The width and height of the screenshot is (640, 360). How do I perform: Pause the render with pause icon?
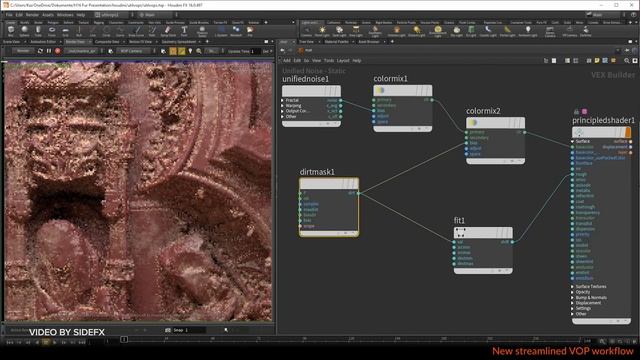click(49, 51)
